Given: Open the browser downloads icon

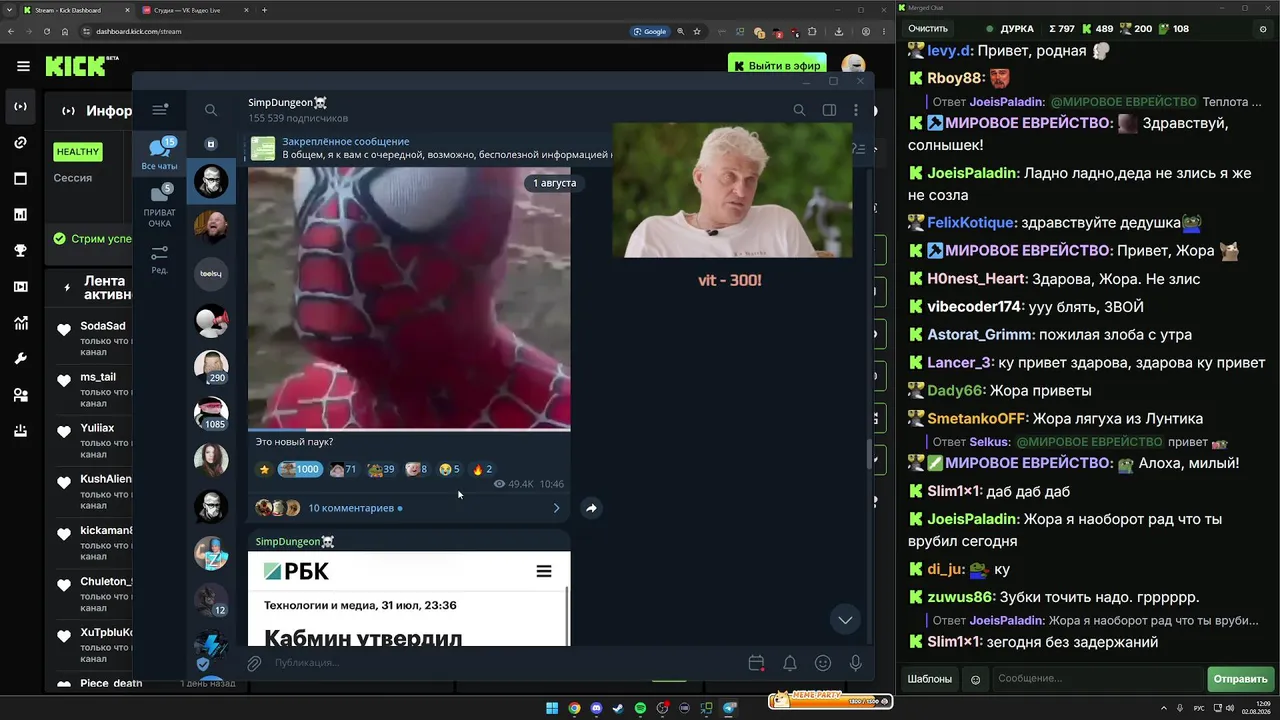Looking at the screenshot, I should pos(838,31).
